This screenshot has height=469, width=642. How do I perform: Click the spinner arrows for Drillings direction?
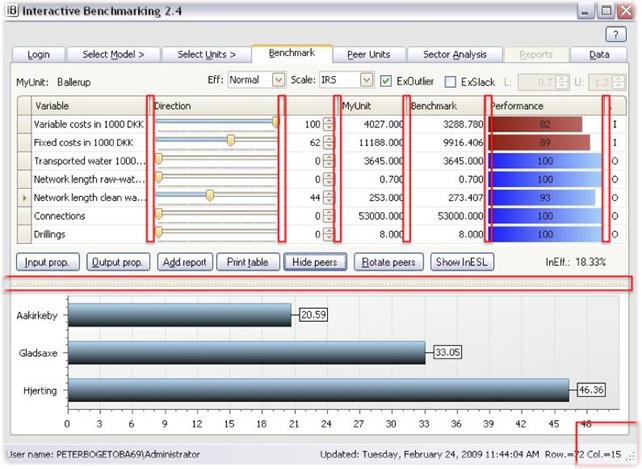tap(328, 235)
